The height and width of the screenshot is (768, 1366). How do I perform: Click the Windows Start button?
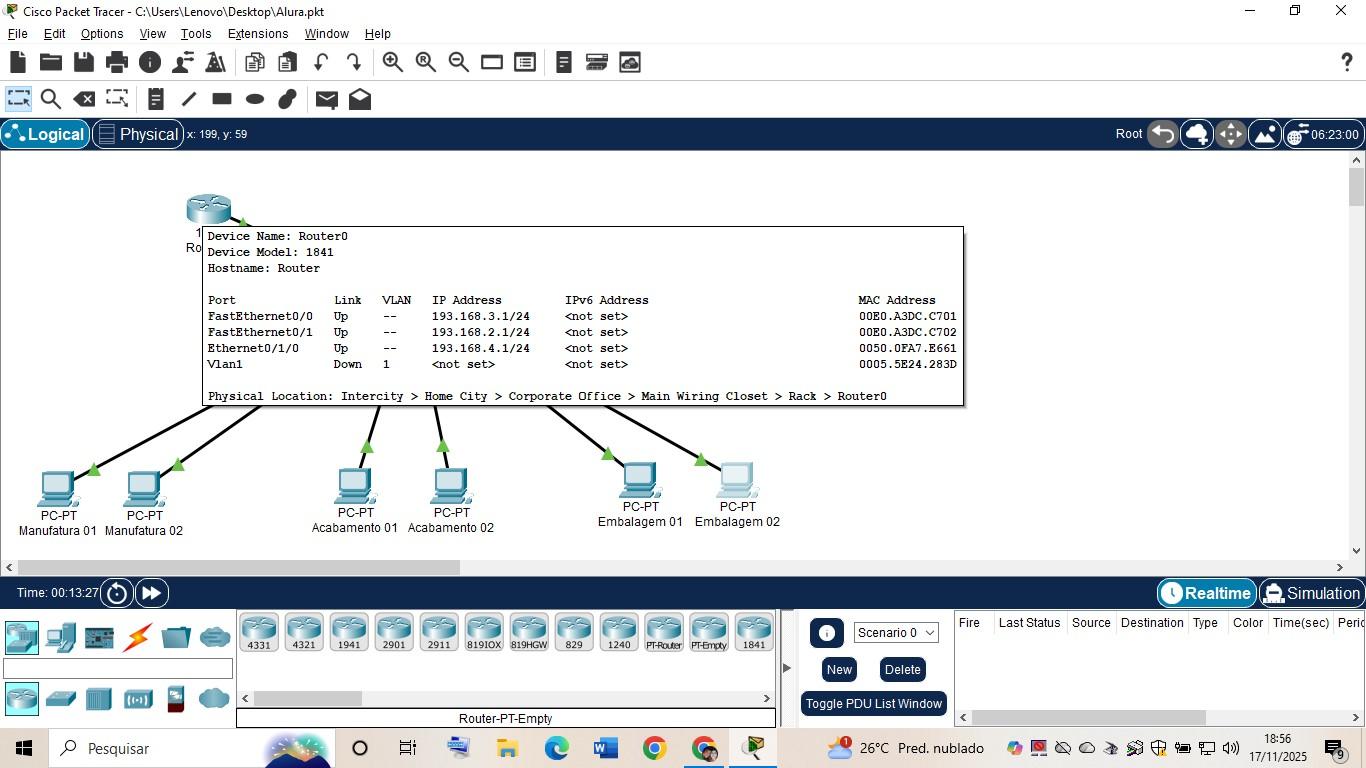point(24,748)
